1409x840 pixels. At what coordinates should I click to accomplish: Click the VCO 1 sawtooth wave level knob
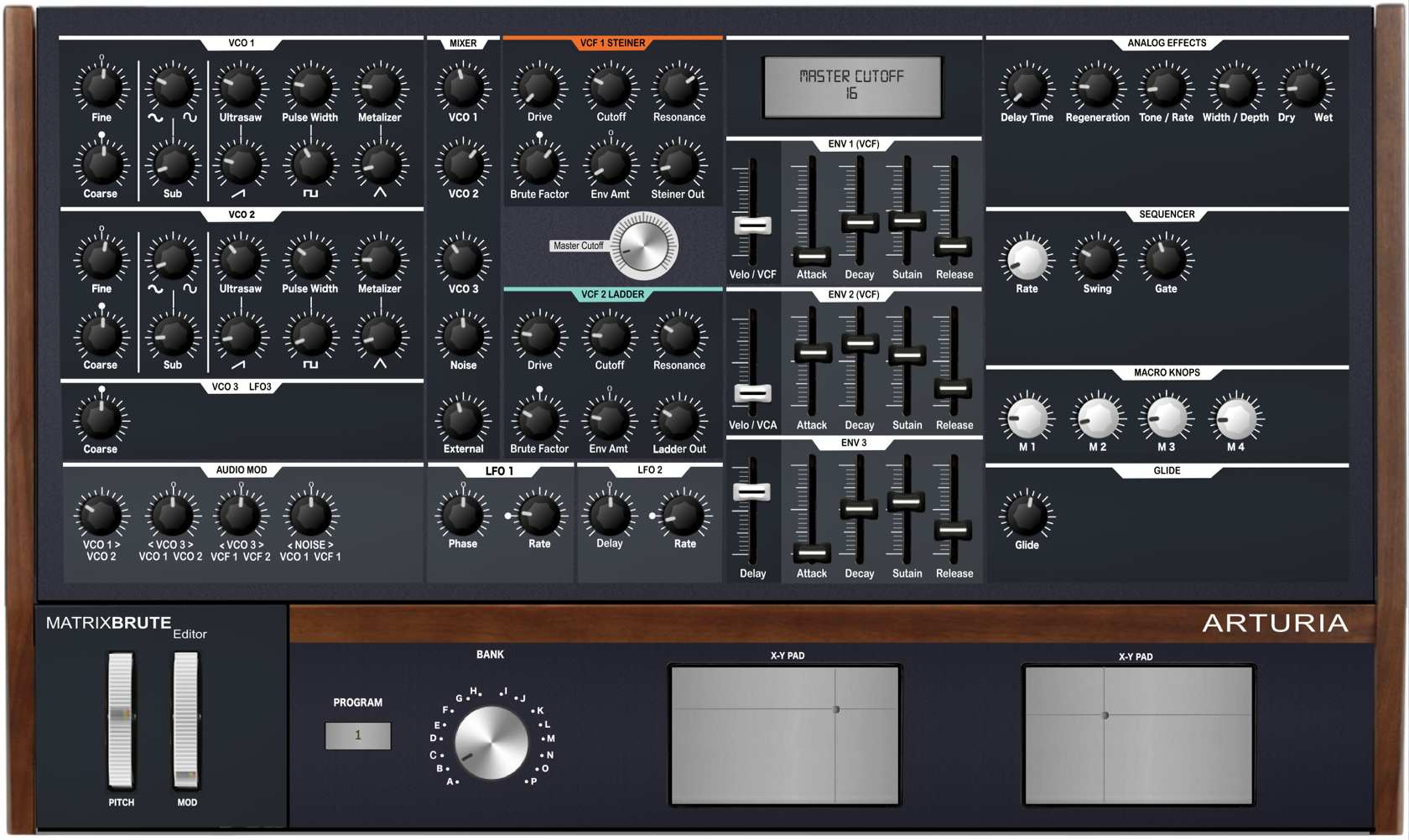(241, 163)
